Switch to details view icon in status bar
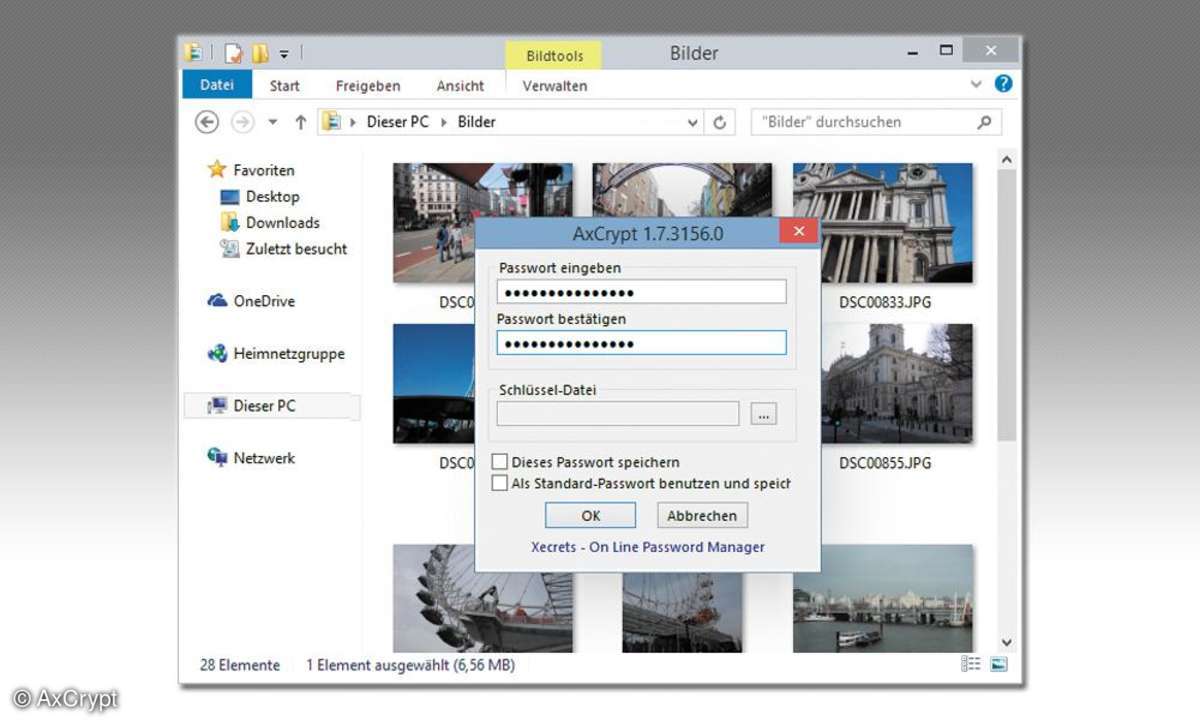 [x=970, y=664]
